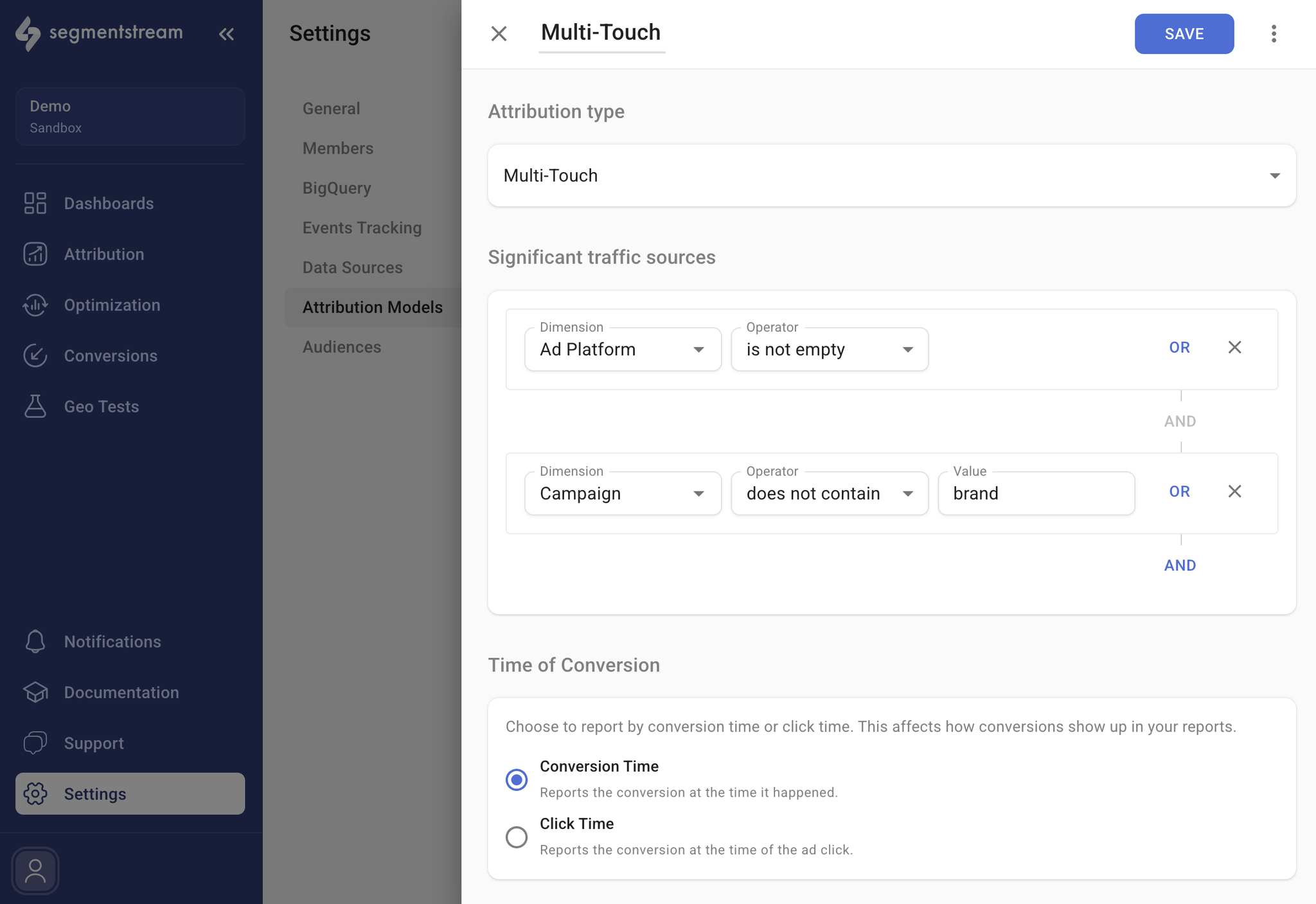
Task: Select the Conversion Time radio option
Action: (x=517, y=779)
